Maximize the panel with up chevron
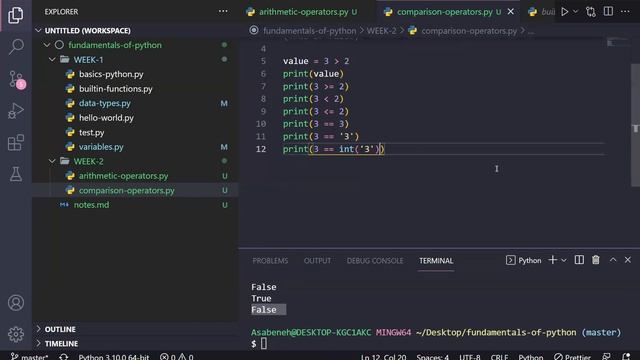 tap(613, 260)
